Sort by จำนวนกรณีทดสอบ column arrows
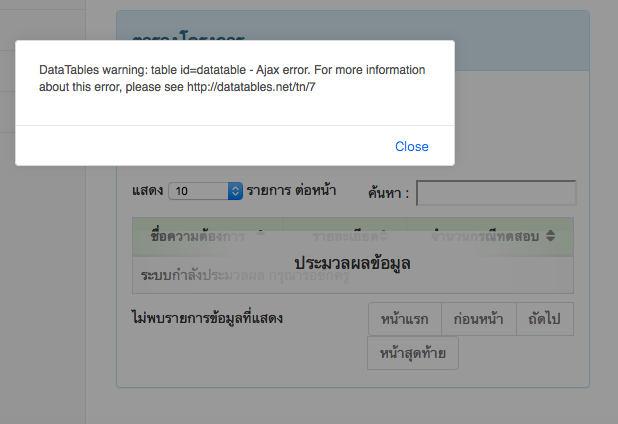Viewport: 618px width, 424px height. tap(551, 236)
